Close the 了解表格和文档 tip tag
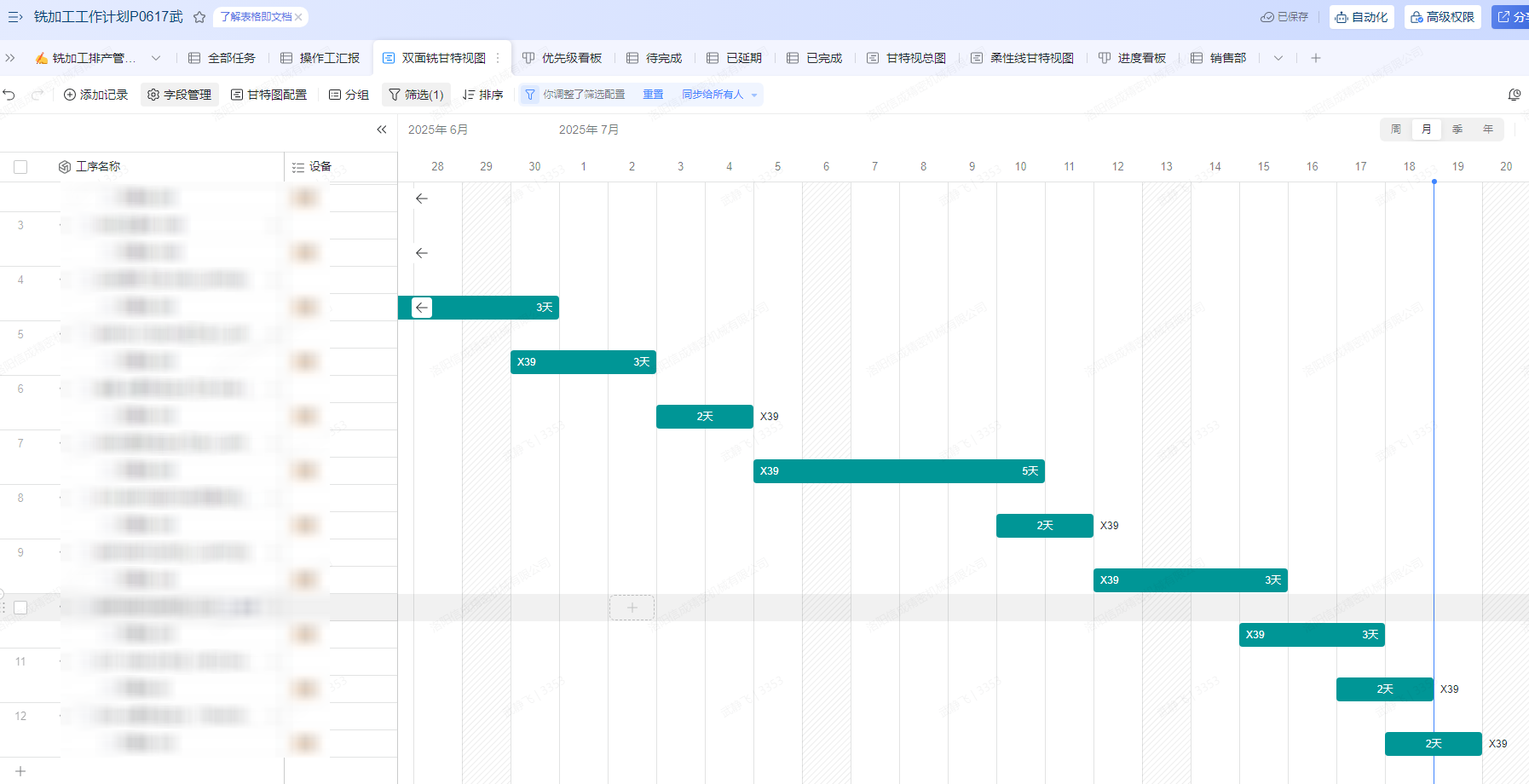 (x=299, y=17)
